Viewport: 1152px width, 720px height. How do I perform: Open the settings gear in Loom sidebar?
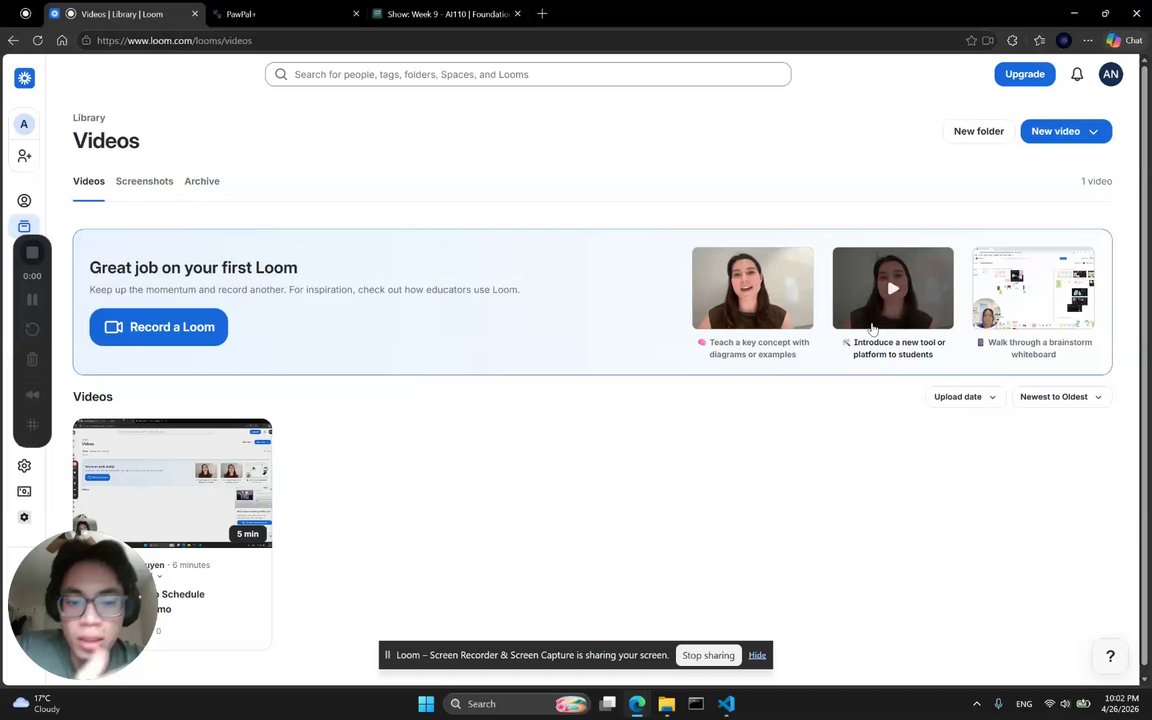24,466
